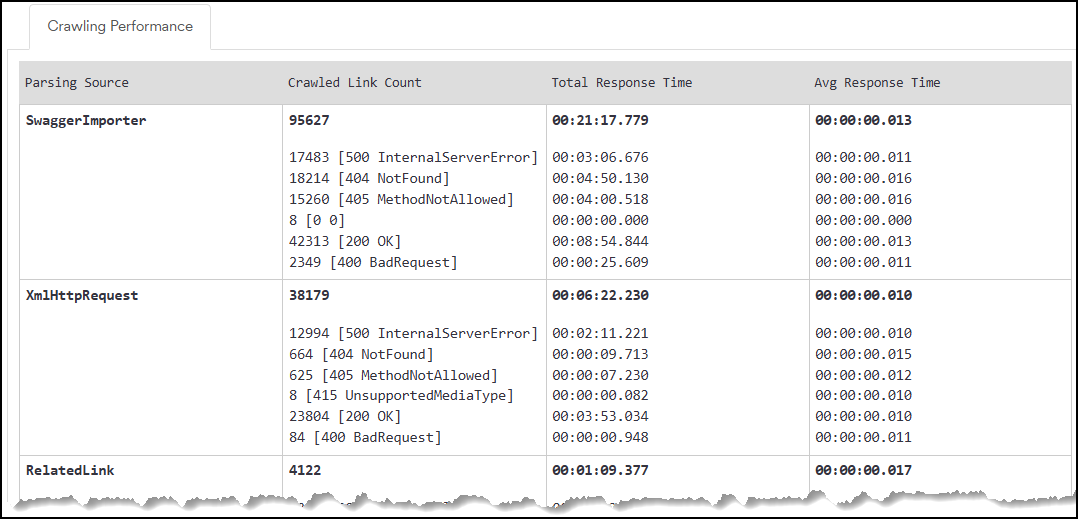Select the 2349 [400 BadRequest] entry
The width and height of the screenshot is (1078, 519).
[372, 263]
